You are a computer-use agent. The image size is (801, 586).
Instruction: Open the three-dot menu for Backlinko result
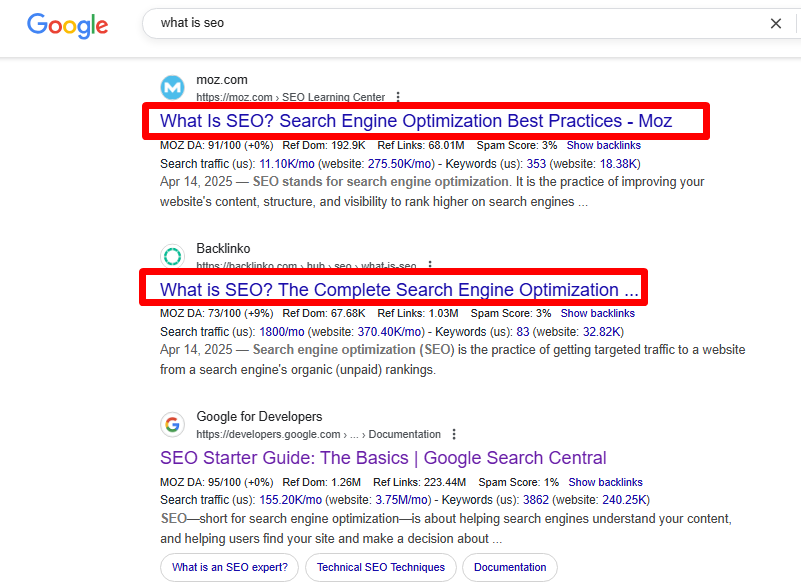(x=430, y=265)
